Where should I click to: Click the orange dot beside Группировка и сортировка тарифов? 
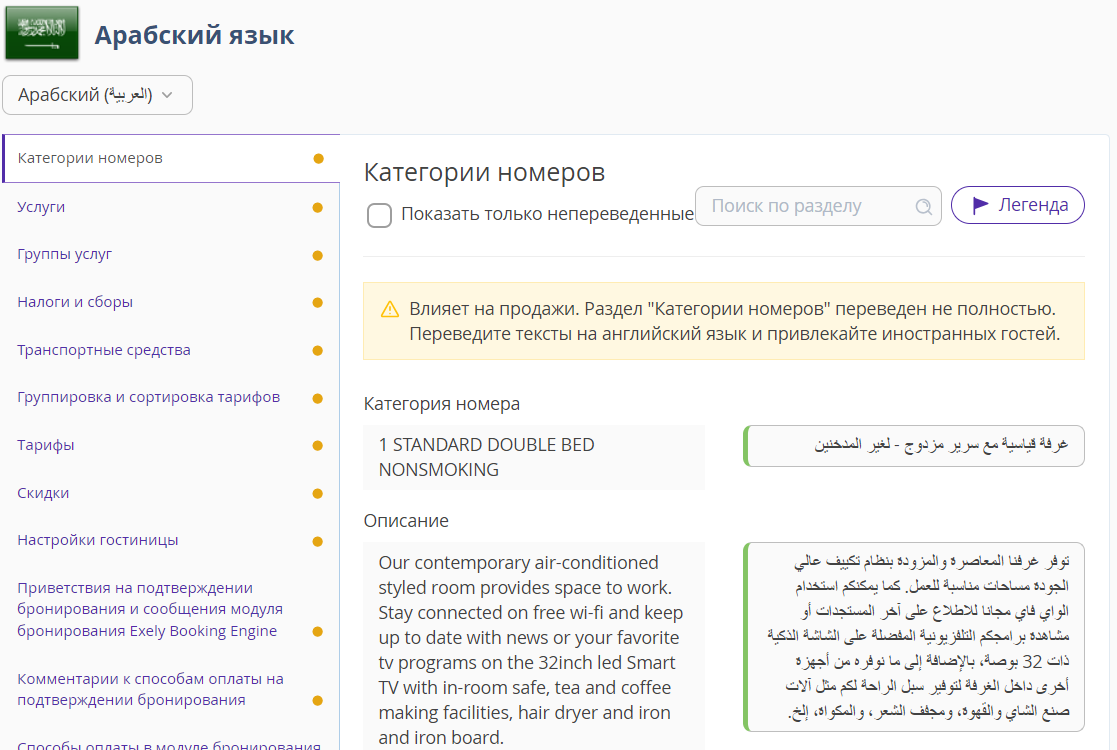pyautogui.click(x=318, y=398)
